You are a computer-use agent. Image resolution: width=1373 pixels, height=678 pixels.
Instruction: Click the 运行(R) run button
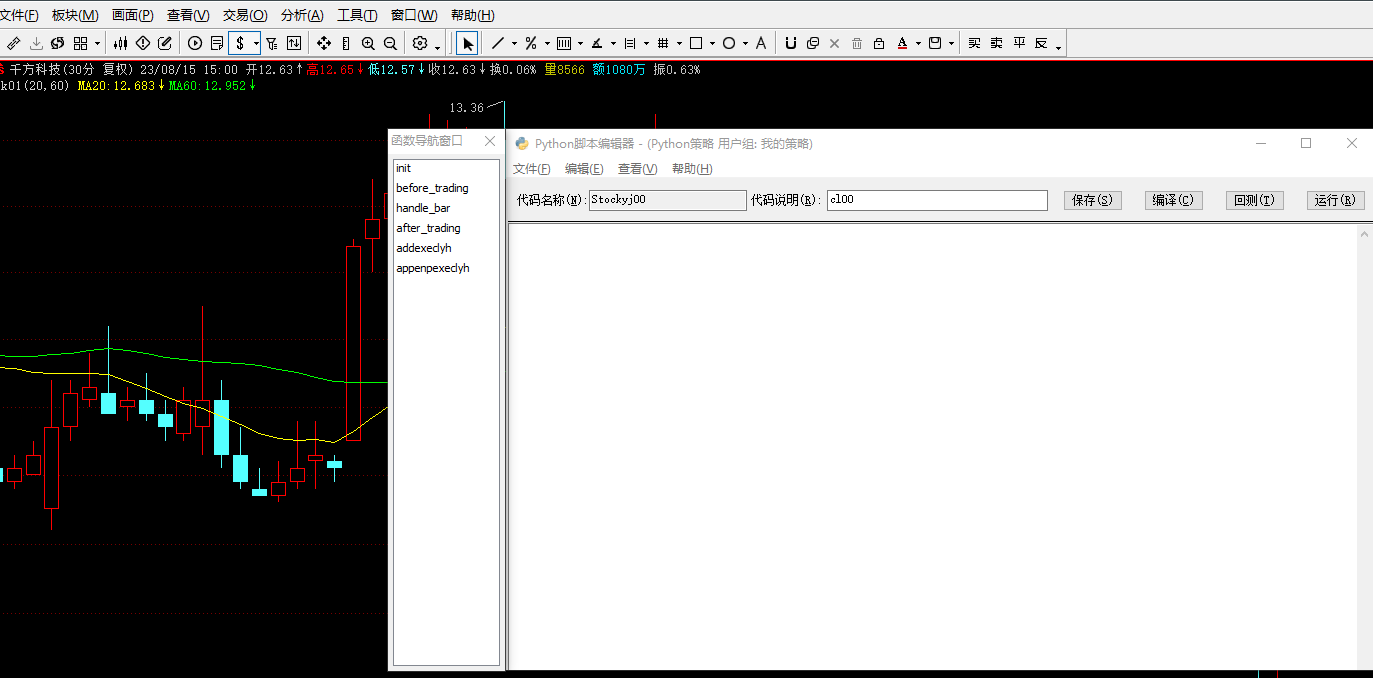tap(1335, 200)
